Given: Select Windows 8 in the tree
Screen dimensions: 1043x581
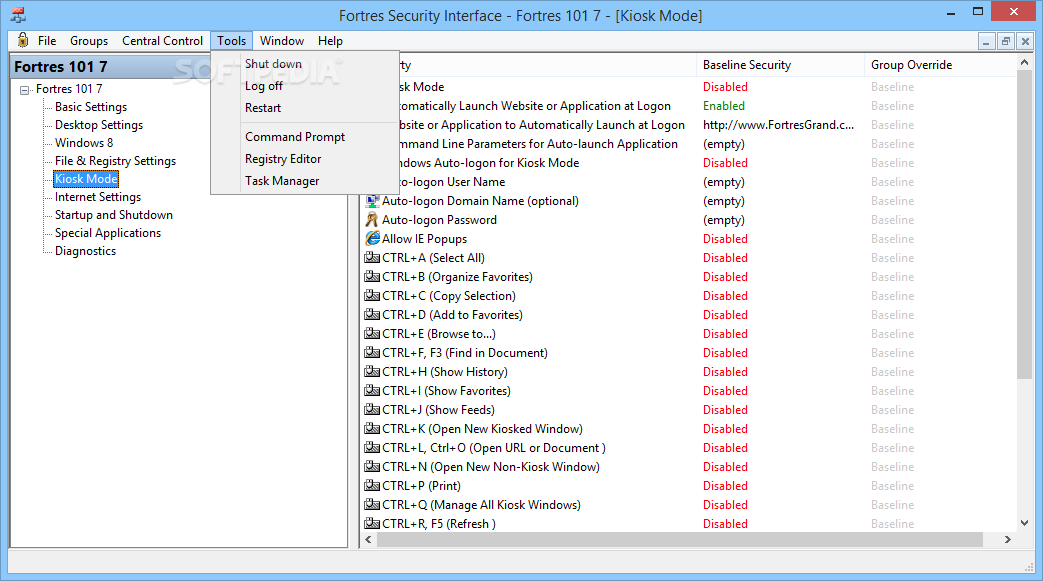Looking at the screenshot, I should click(x=84, y=142).
